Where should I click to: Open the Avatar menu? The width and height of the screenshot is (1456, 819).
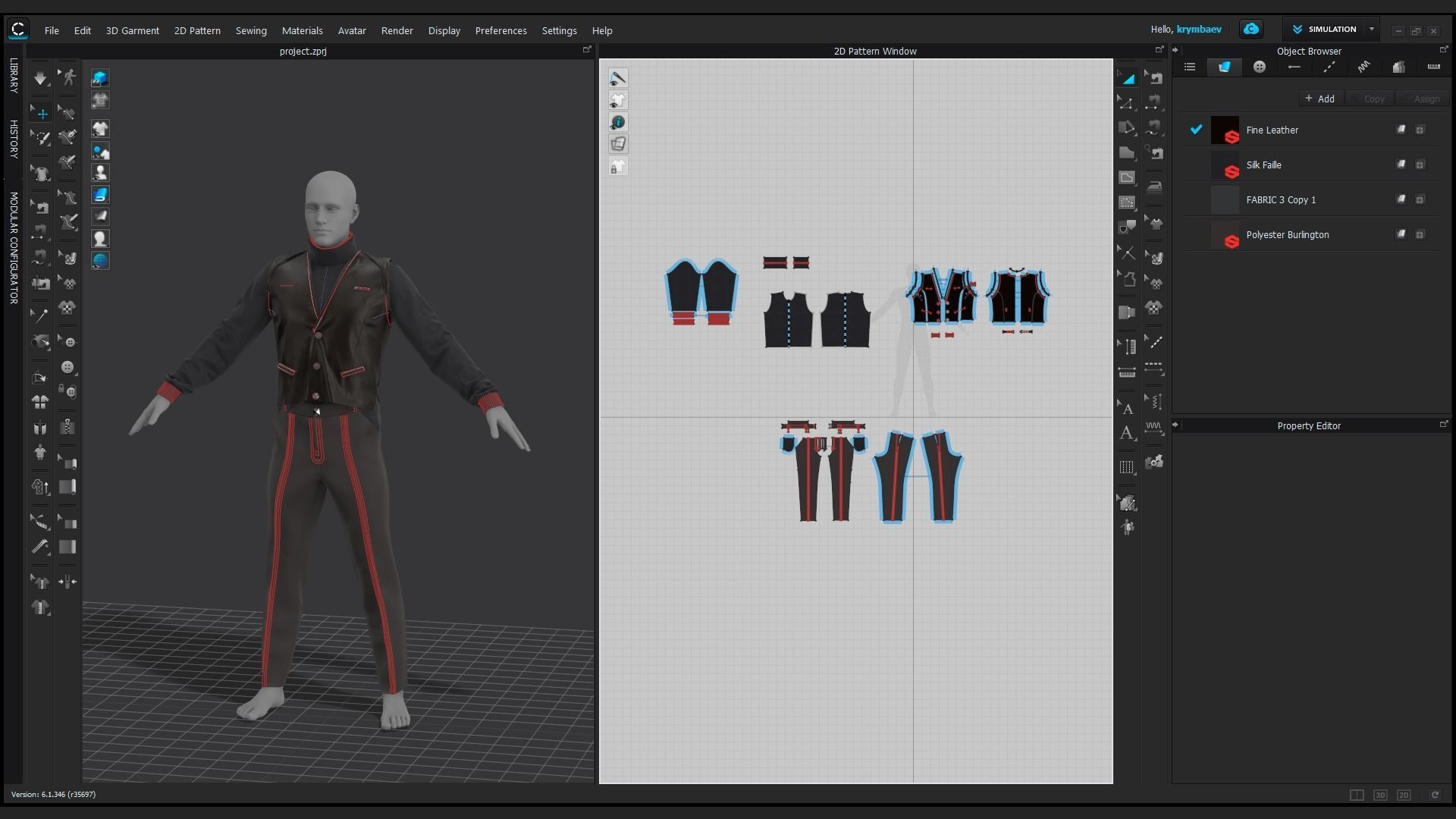click(x=352, y=30)
